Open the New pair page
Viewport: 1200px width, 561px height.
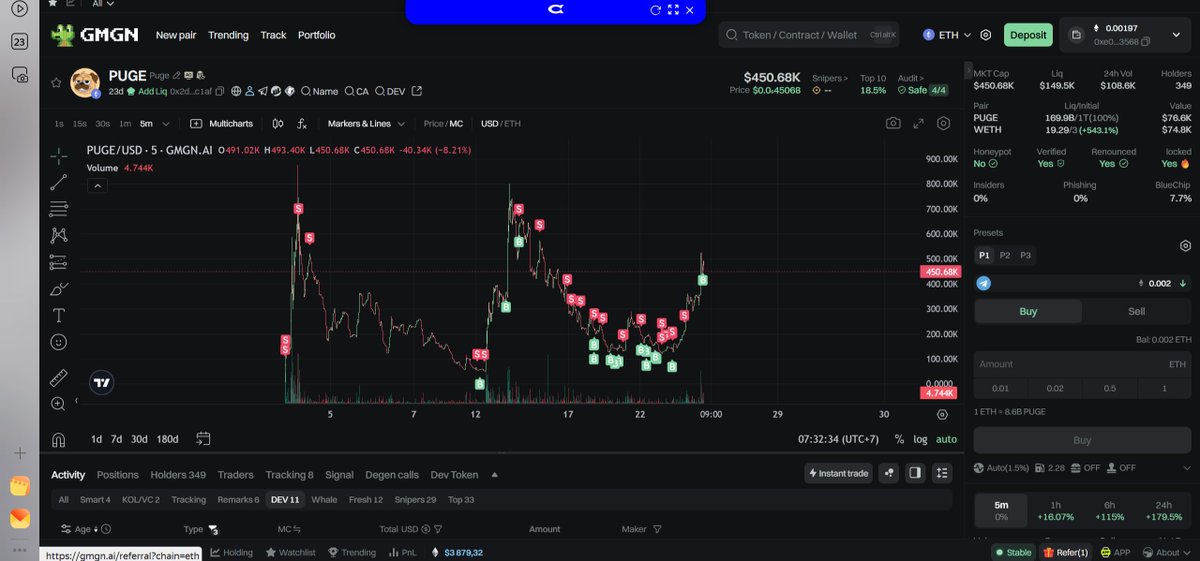tap(176, 35)
